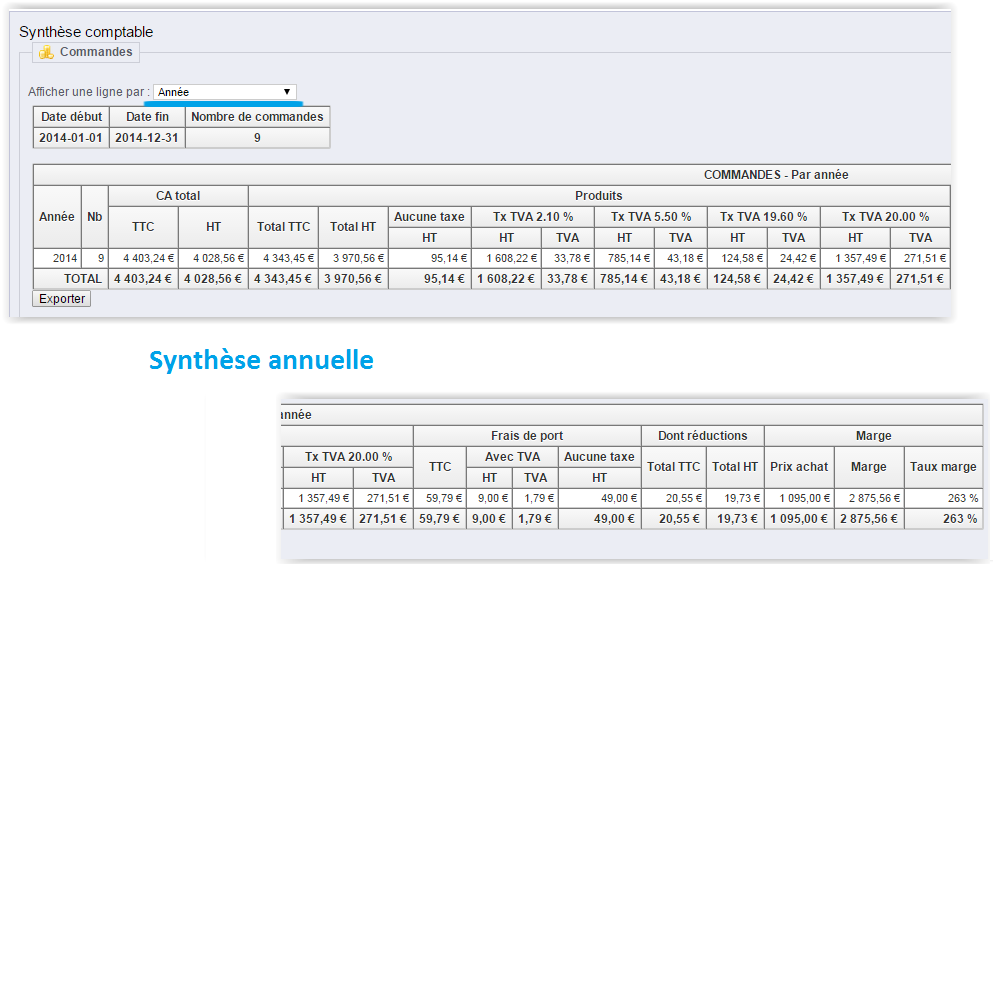The image size is (1000, 1000).
Task: Open the Commandes tab
Action: 95,52
